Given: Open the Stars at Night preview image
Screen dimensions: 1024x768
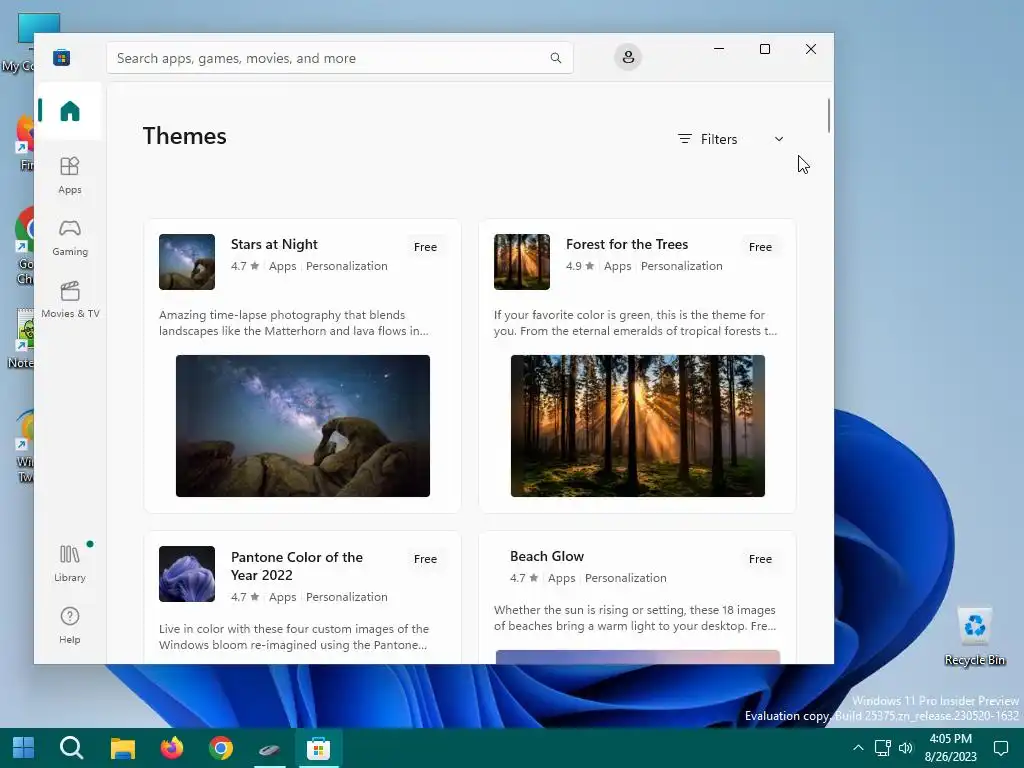Looking at the screenshot, I should [x=302, y=426].
